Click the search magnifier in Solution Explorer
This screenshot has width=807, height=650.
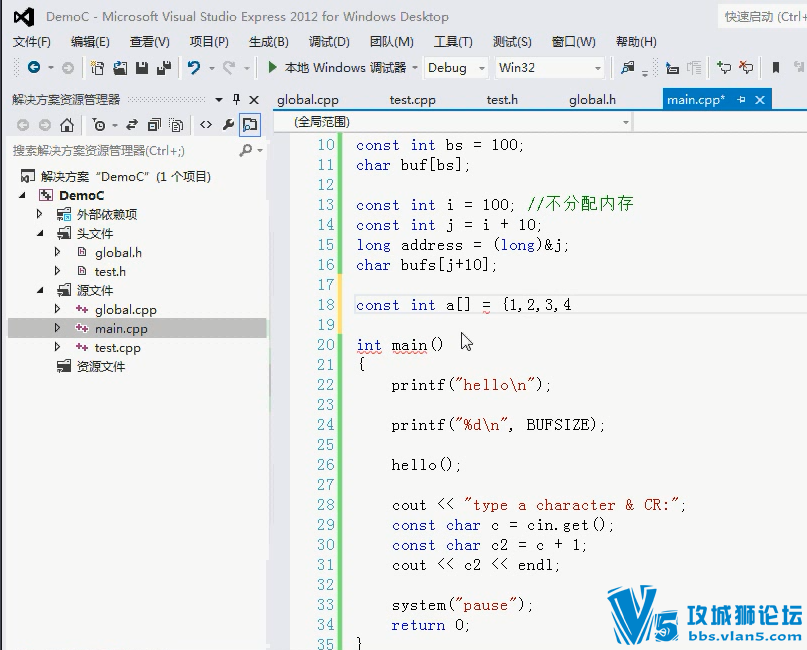[x=246, y=150]
